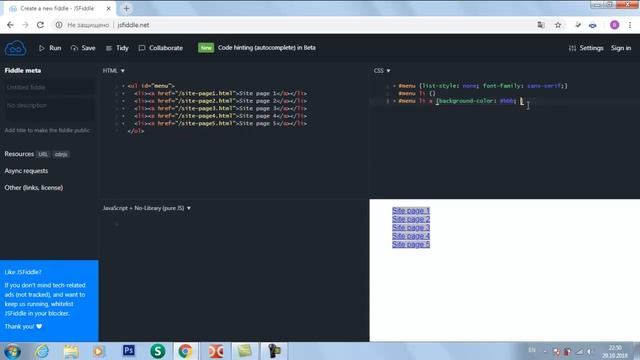Open the Collaborate option
This screenshot has width=640, height=360.
(161, 48)
